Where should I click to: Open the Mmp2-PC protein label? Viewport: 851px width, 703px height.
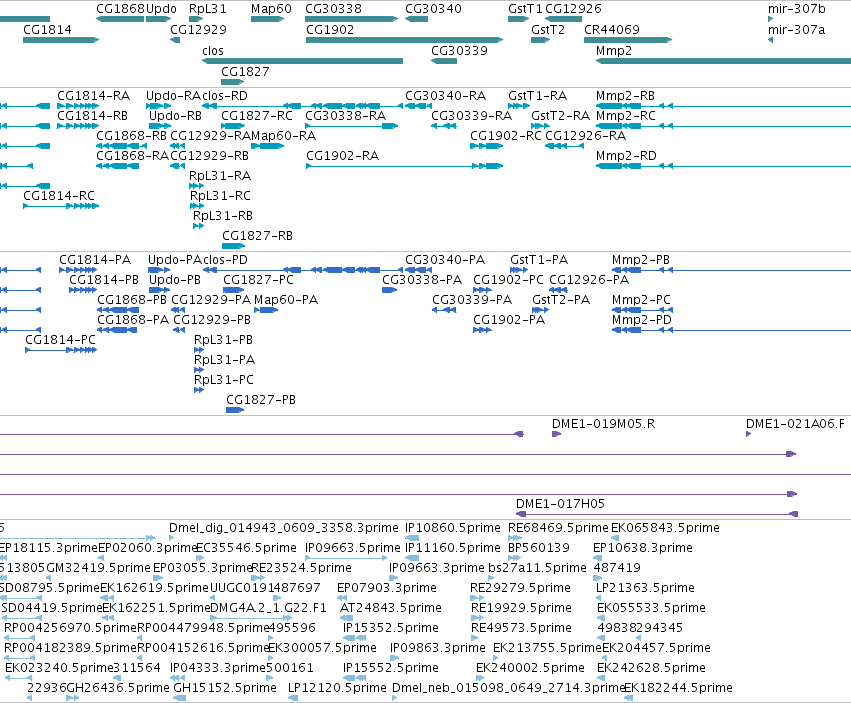click(641, 300)
